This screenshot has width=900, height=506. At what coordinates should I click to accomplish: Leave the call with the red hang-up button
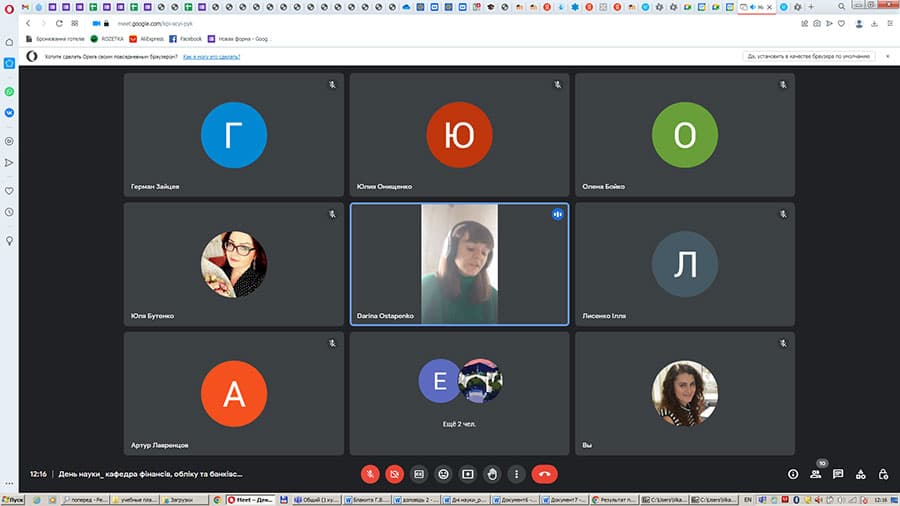pyautogui.click(x=544, y=474)
